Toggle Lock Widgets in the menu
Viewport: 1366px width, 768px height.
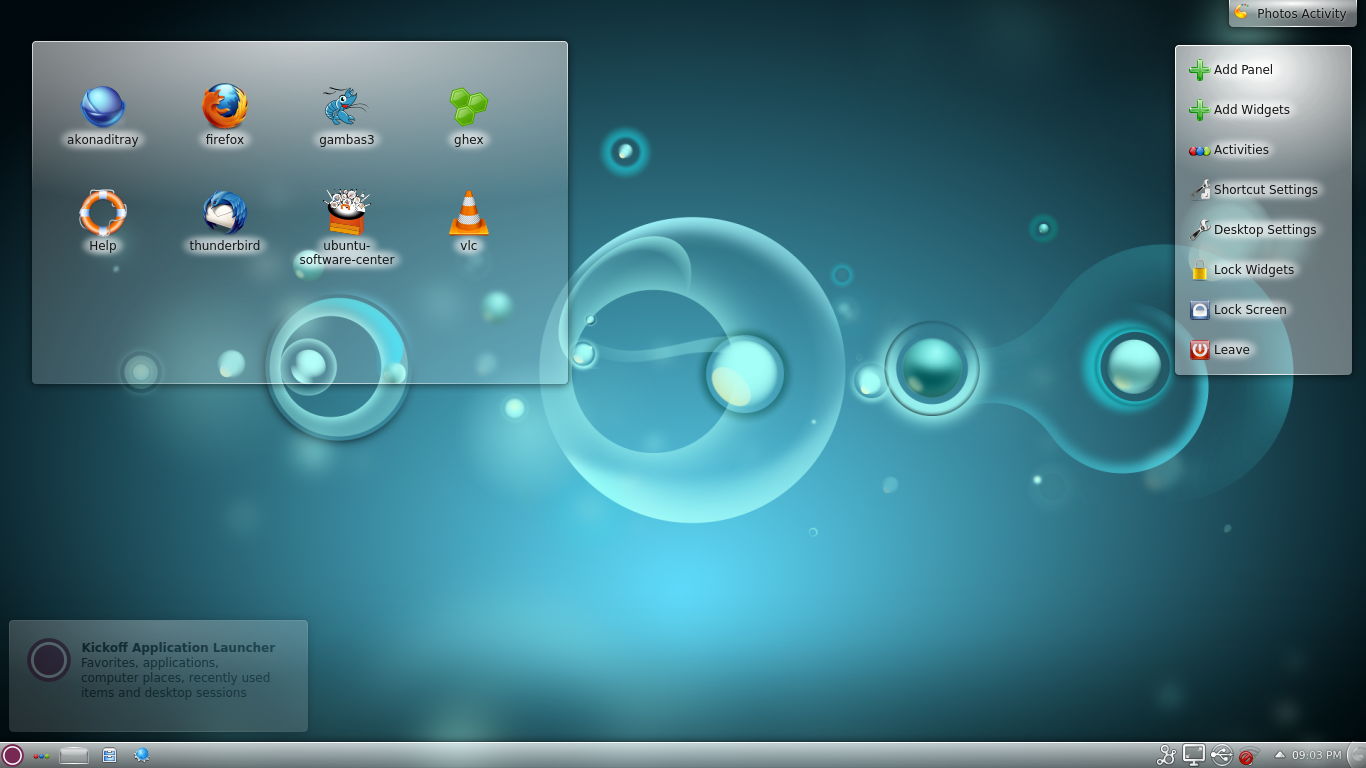[1253, 270]
